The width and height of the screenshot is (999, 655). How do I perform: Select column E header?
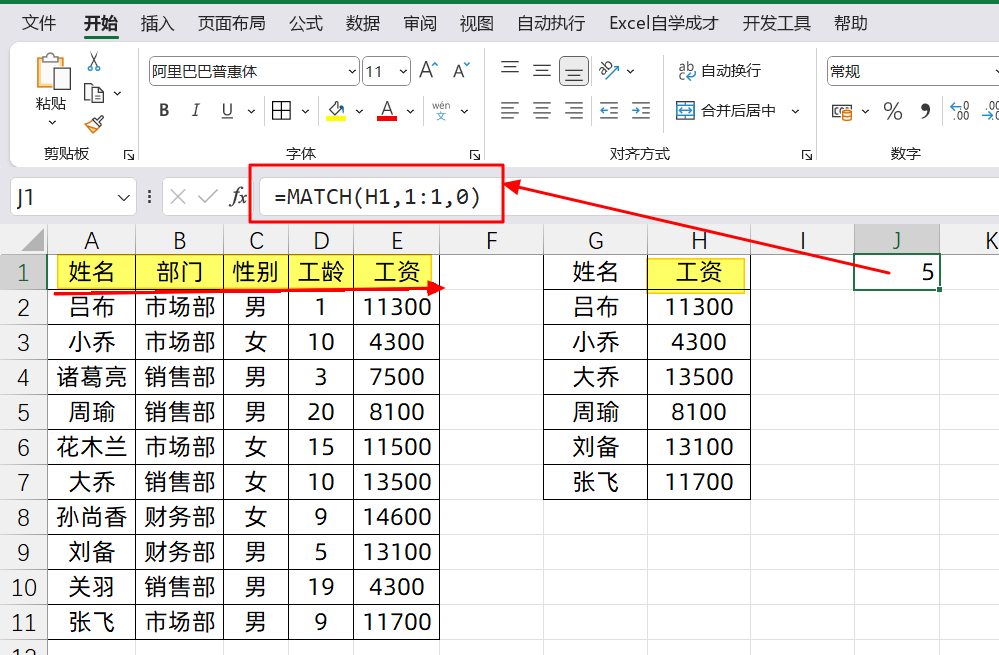(x=396, y=240)
